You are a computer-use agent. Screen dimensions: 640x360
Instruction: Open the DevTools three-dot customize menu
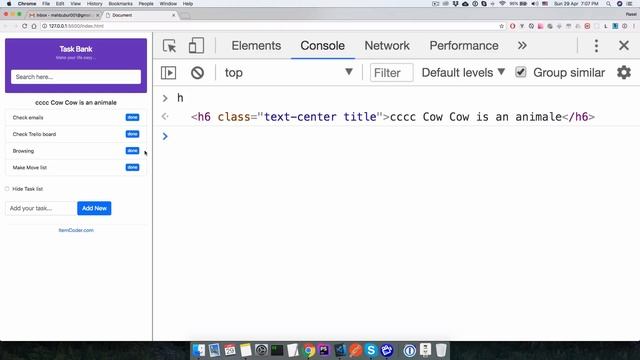coord(596,46)
